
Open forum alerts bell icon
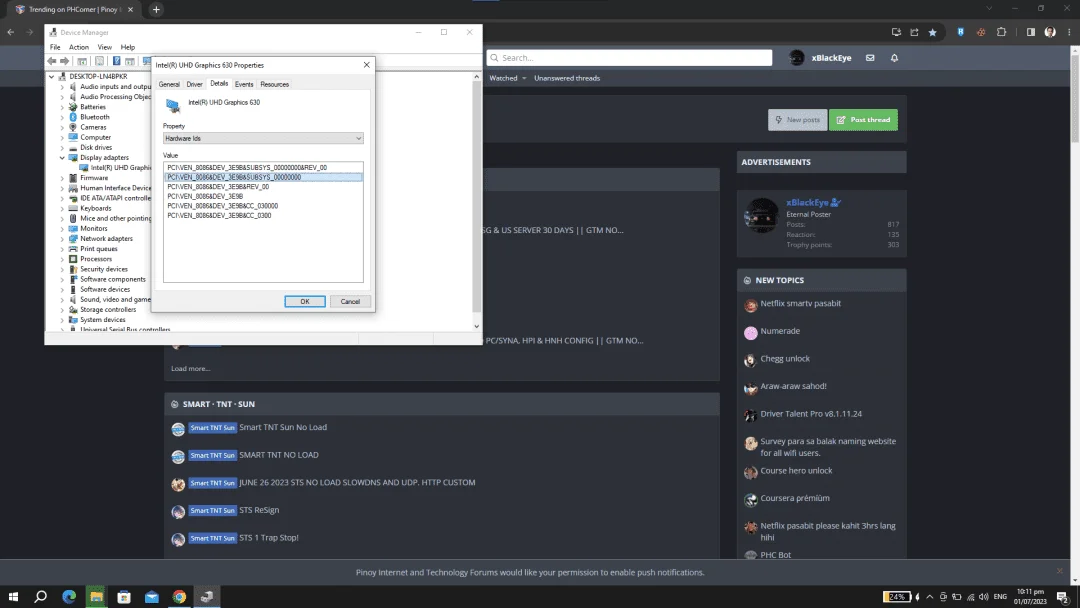[x=894, y=58]
